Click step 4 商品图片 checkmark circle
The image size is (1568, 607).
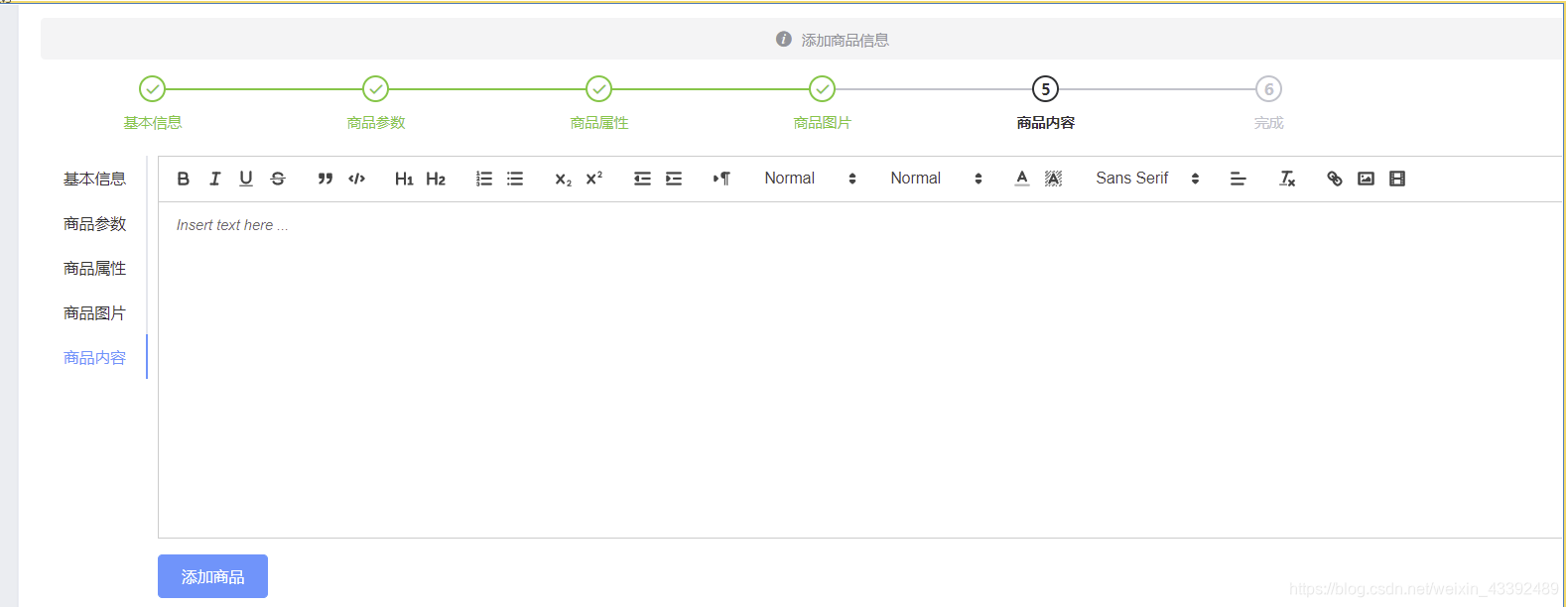[x=822, y=89]
